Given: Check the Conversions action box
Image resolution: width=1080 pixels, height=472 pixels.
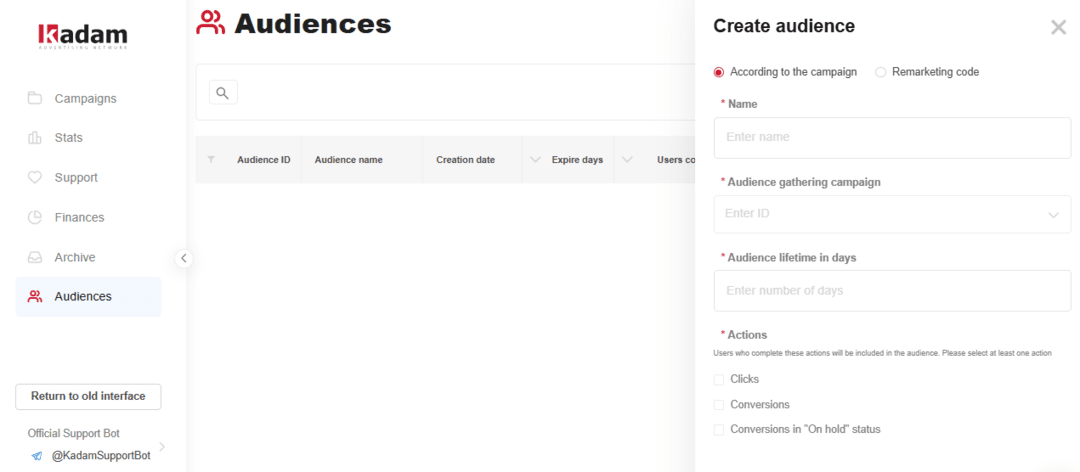Looking at the screenshot, I should [x=719, y=405].
